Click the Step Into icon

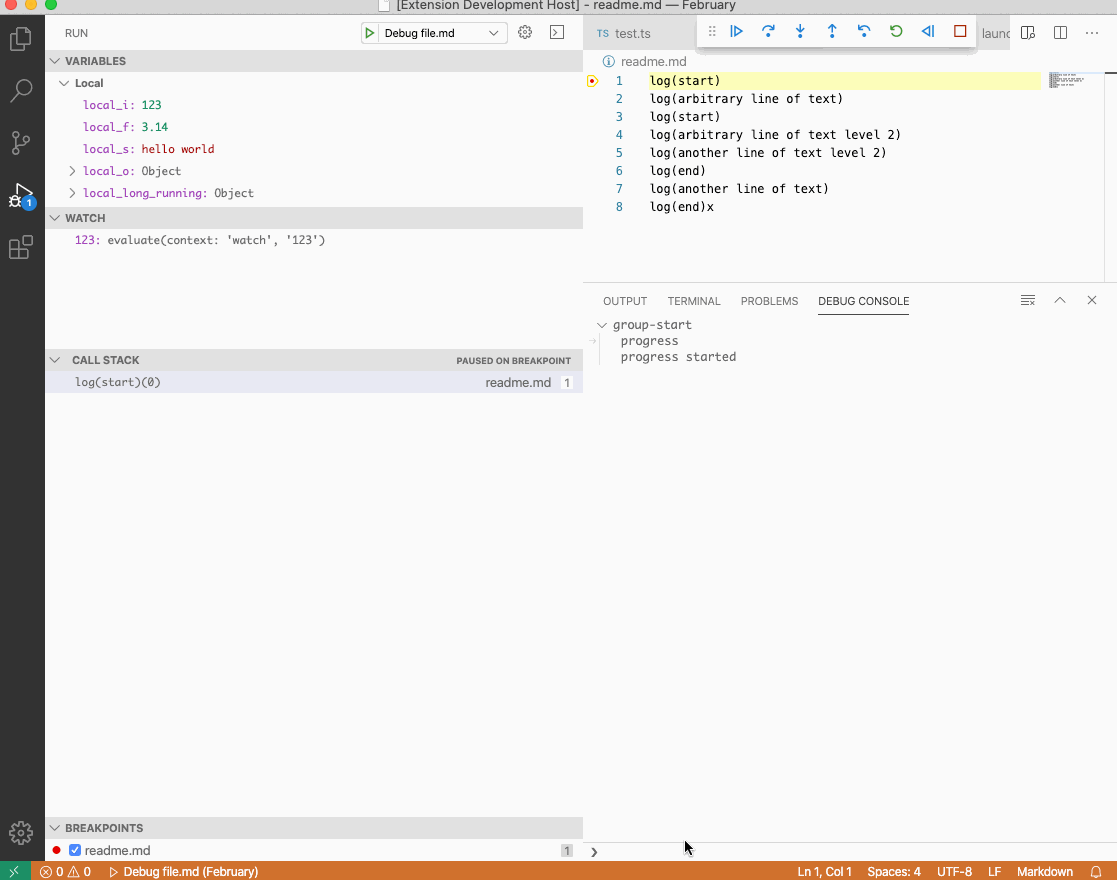click(800, 31)
